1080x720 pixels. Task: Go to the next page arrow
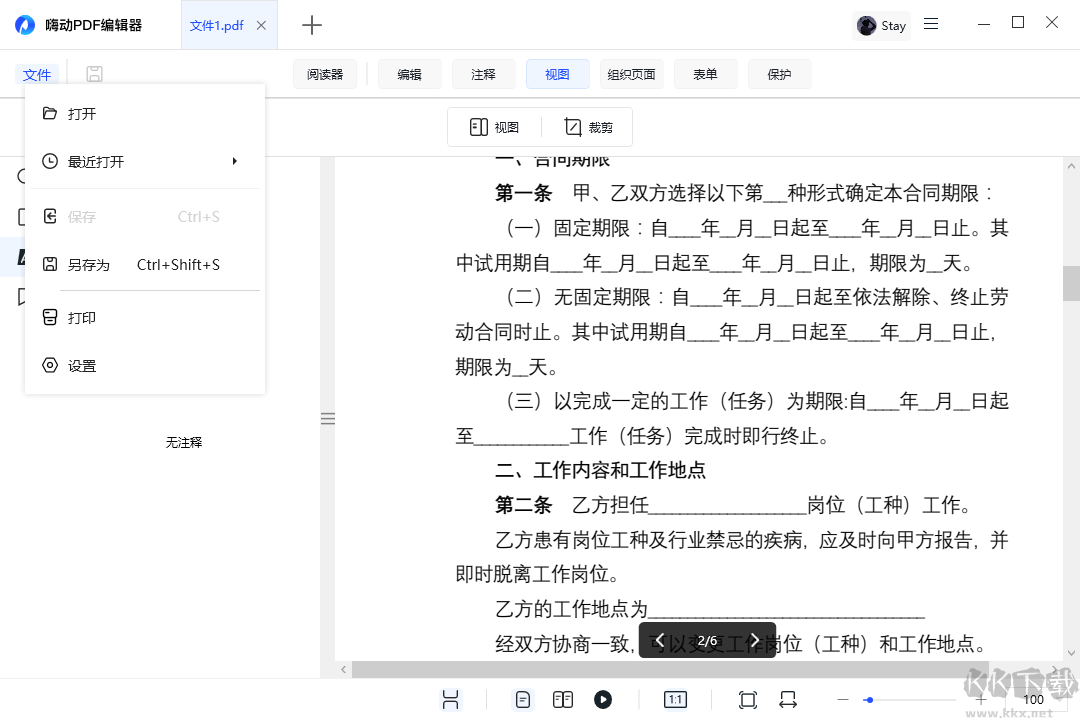click(x=755, y=640)
